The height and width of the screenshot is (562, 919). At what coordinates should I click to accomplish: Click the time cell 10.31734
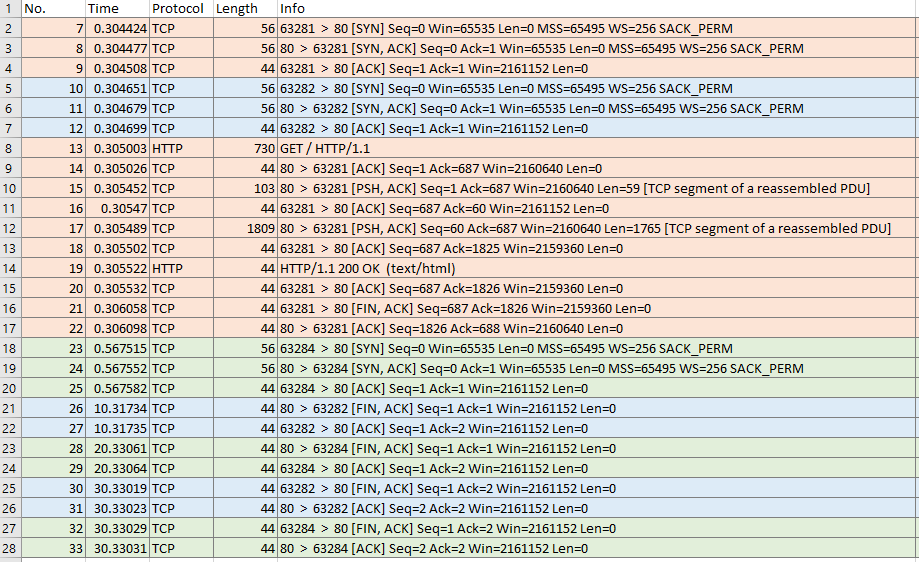coord(117,408)
